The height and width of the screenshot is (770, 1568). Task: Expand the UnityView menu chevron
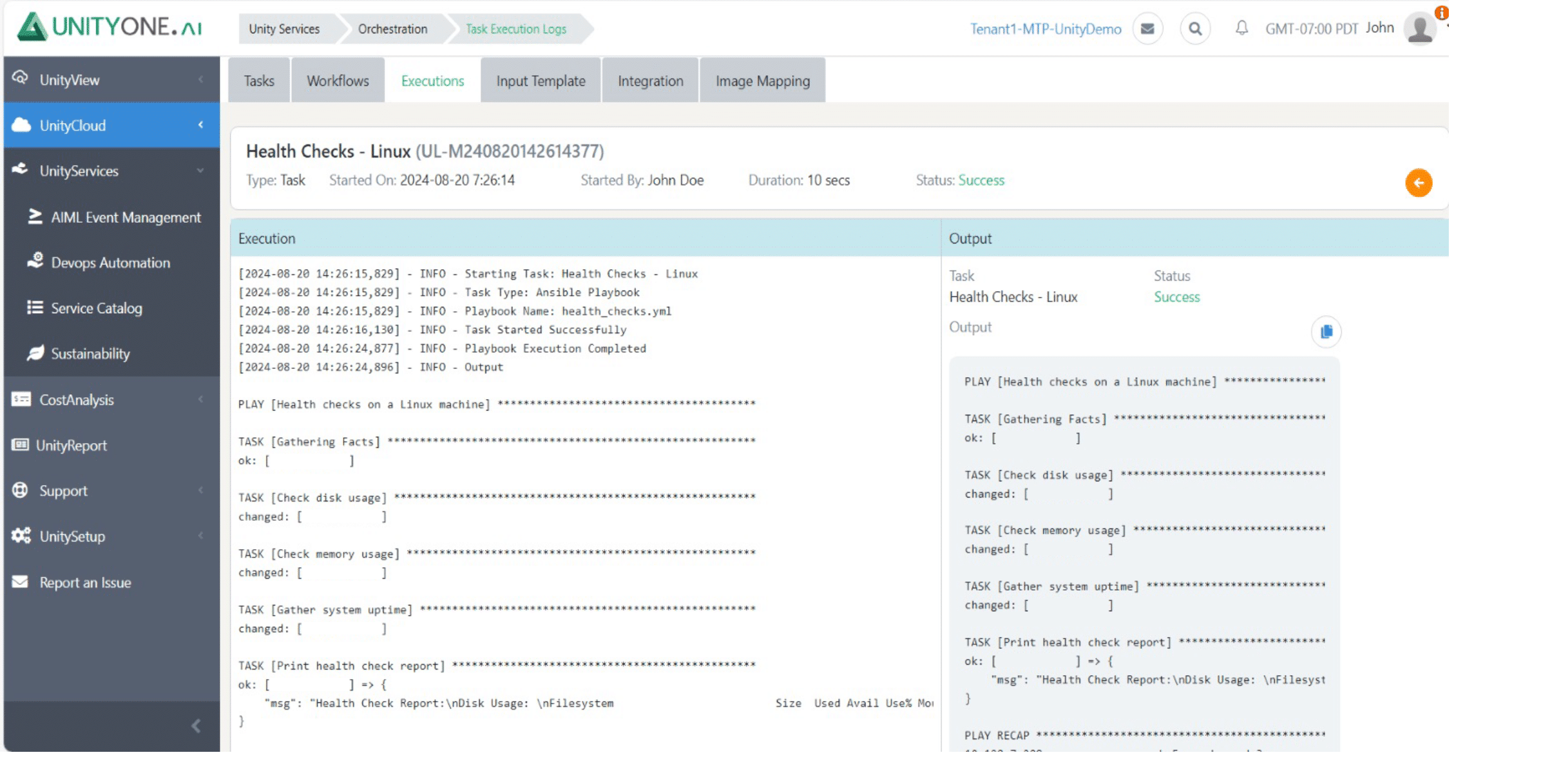click(x=201, y=80)
